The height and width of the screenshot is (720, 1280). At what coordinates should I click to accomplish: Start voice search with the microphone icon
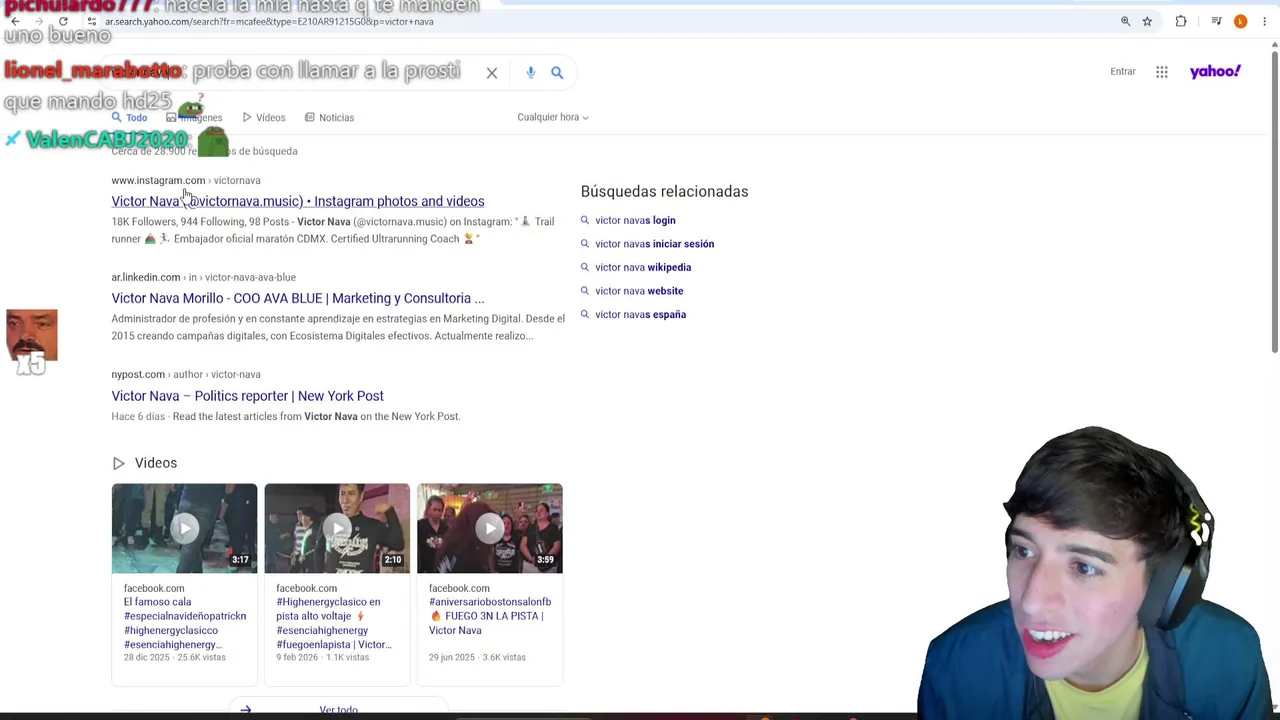pos(530,72)
